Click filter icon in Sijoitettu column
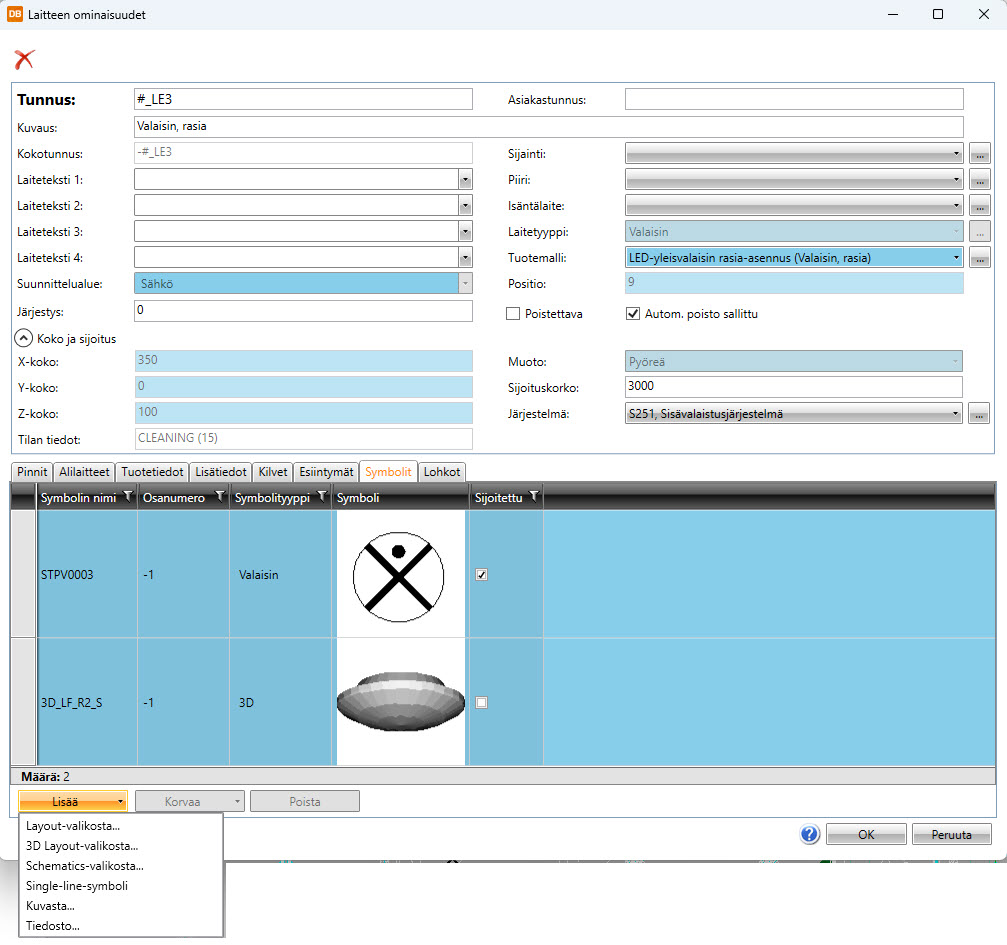The width and height of the screenshot is (1007, 945). click(x=533, y=497)
